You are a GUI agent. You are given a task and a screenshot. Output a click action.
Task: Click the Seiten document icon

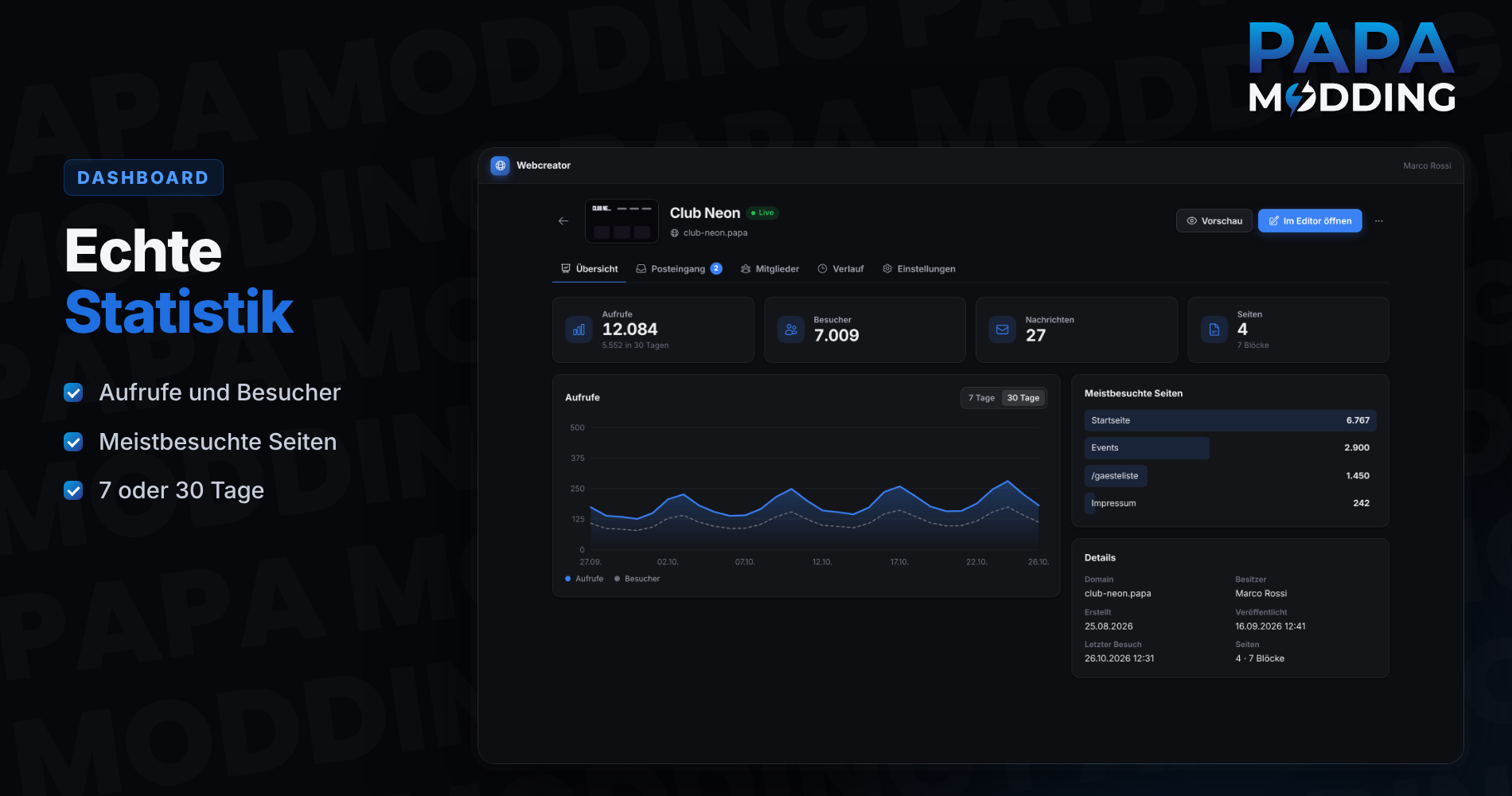[1214, 330]
